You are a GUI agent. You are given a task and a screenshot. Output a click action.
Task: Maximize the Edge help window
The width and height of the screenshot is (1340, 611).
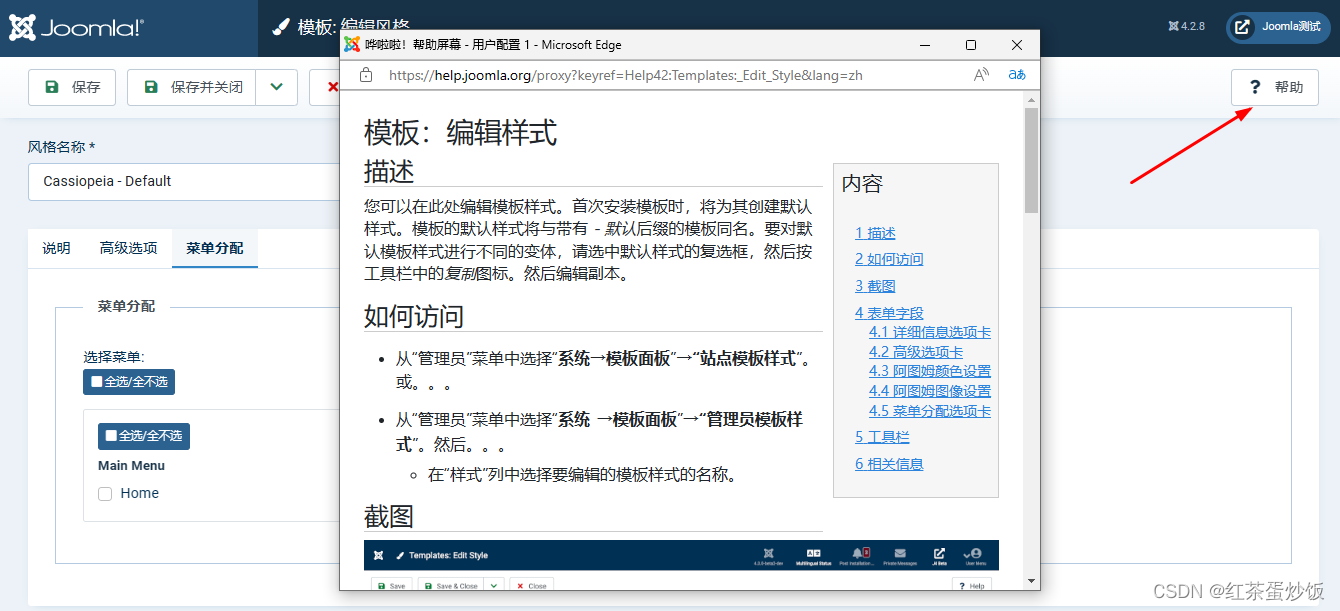(971, 45)
